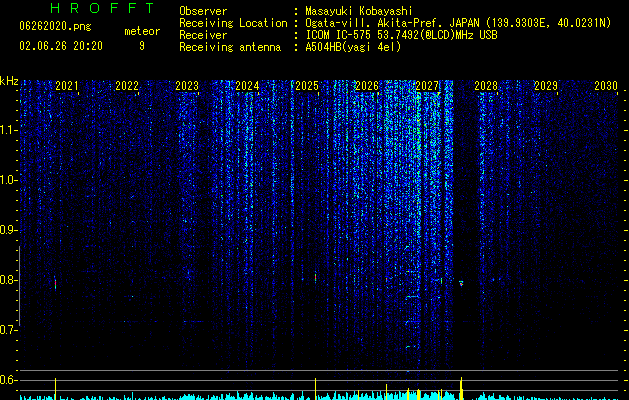Click the meteor echo near 2025
629x400 pixels.
pos(315,277)
